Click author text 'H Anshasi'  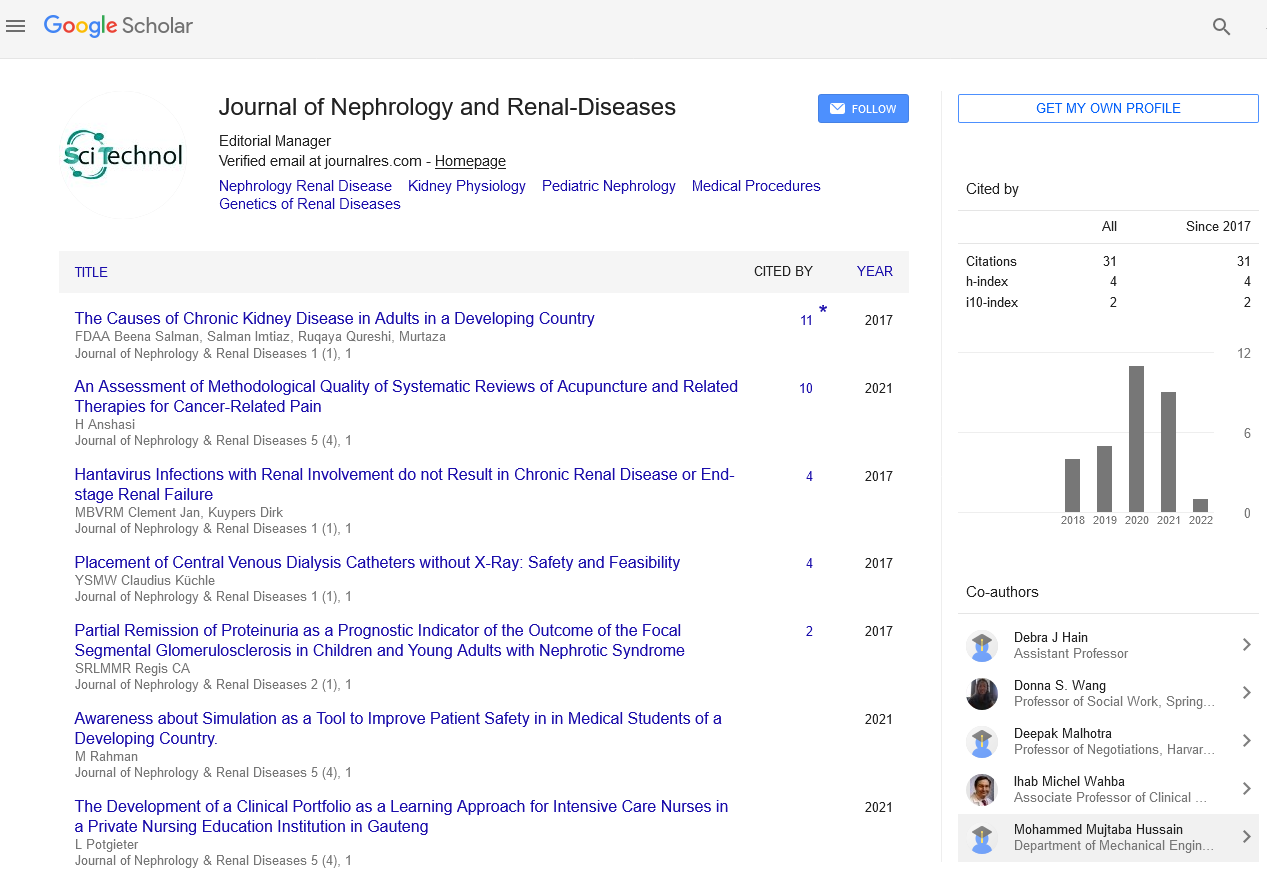[105, 424]
